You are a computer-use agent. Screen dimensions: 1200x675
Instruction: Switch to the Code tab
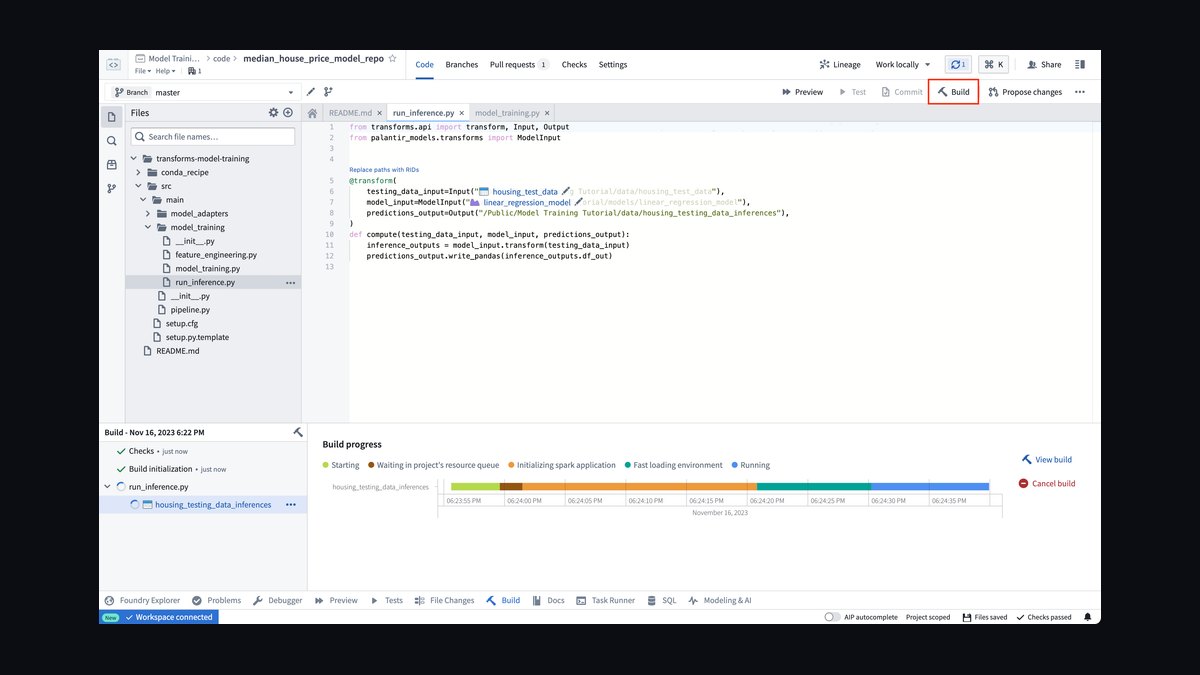coord(424,64)
